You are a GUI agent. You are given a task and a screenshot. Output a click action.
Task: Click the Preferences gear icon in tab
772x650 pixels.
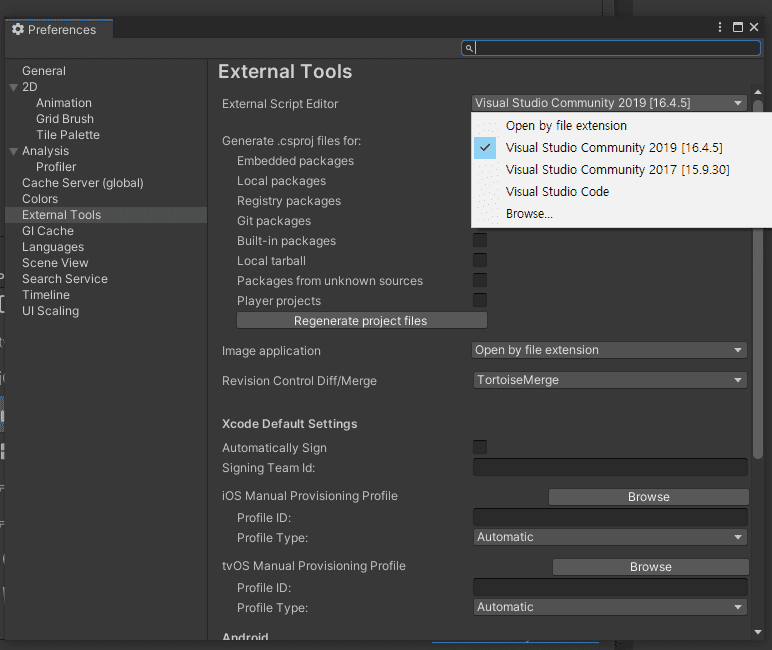coord(18,30)
